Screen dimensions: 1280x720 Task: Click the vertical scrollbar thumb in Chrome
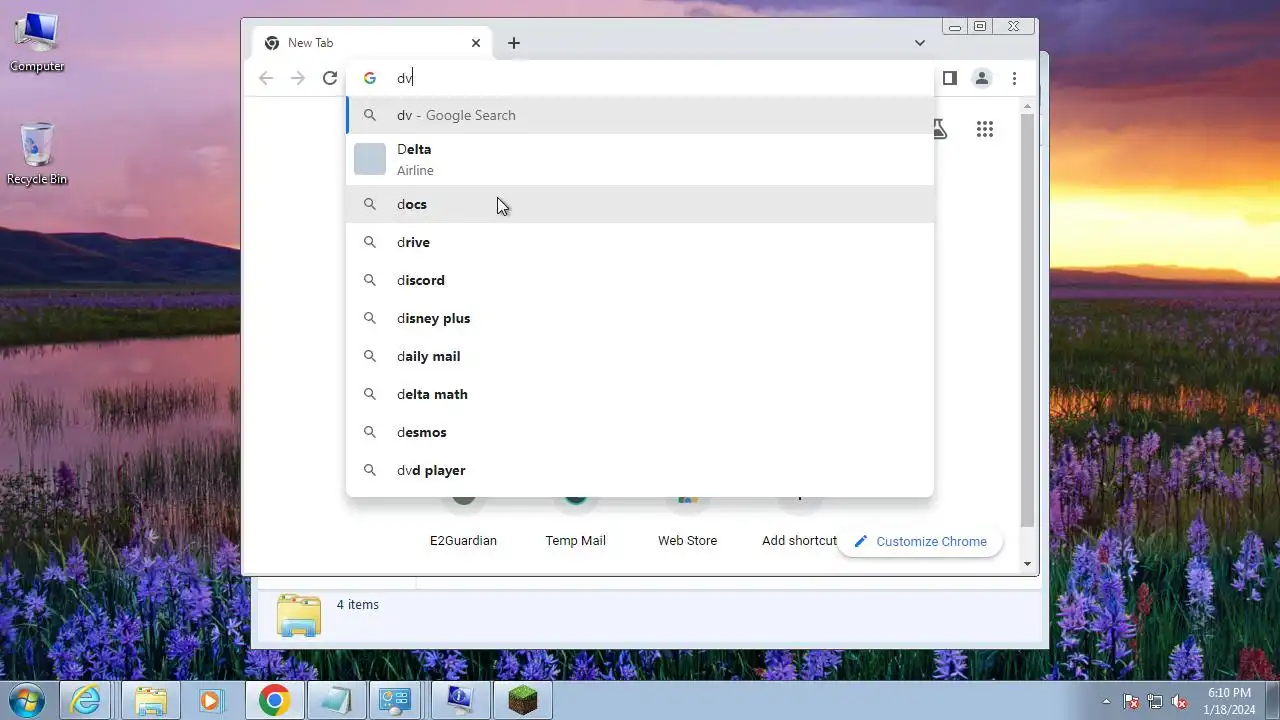1027,320
